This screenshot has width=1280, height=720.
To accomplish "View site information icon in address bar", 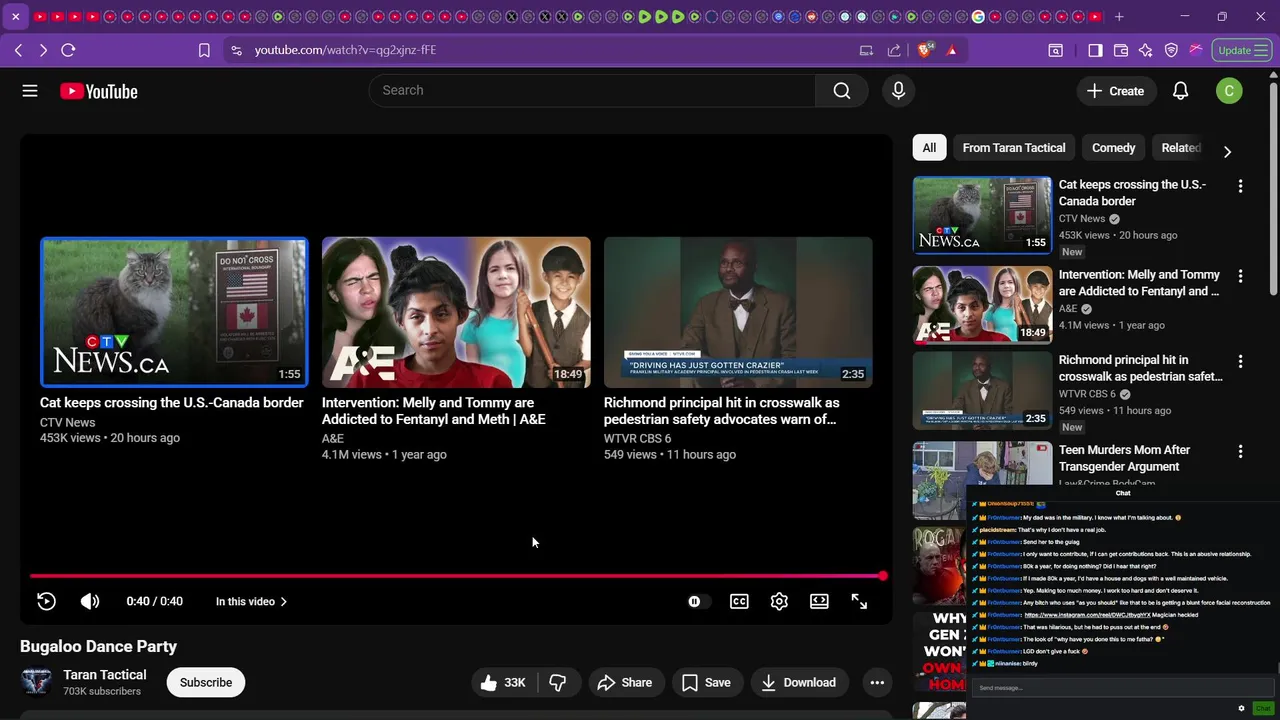I will pyautogui.click(x=235, y=50).
